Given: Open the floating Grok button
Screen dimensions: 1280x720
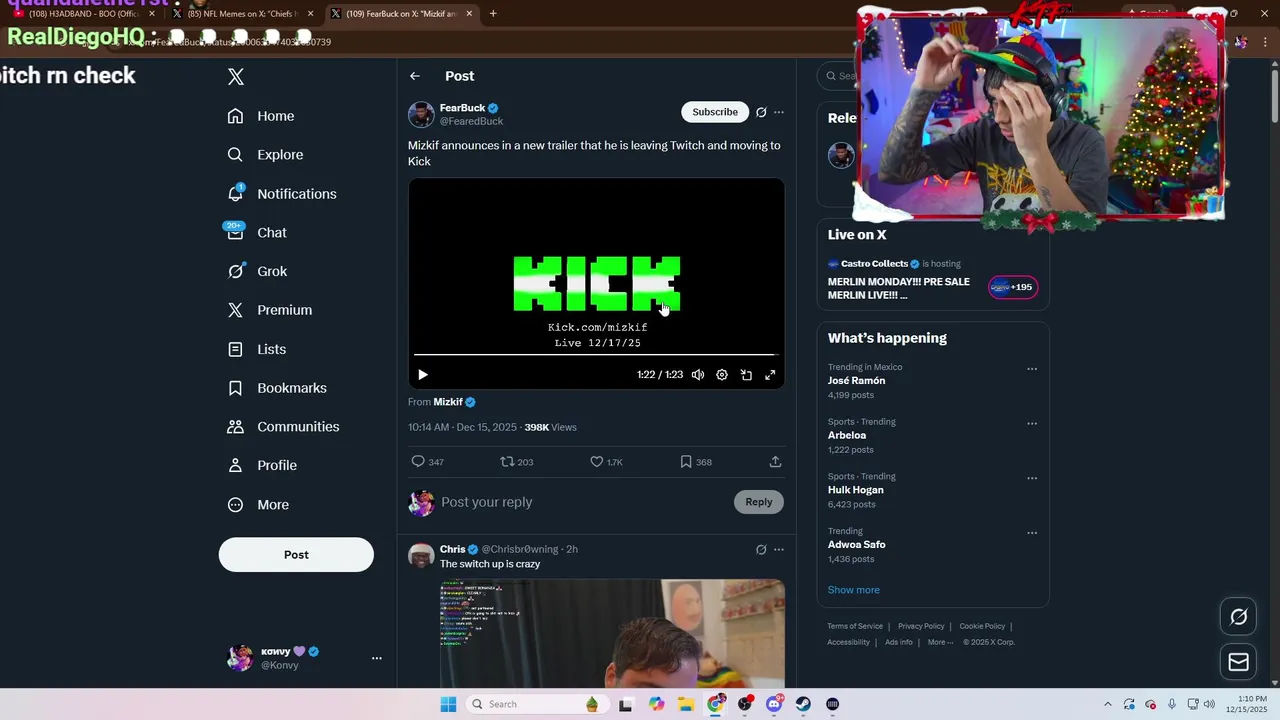Looking at the screenshot, I should pos(1238,617).
